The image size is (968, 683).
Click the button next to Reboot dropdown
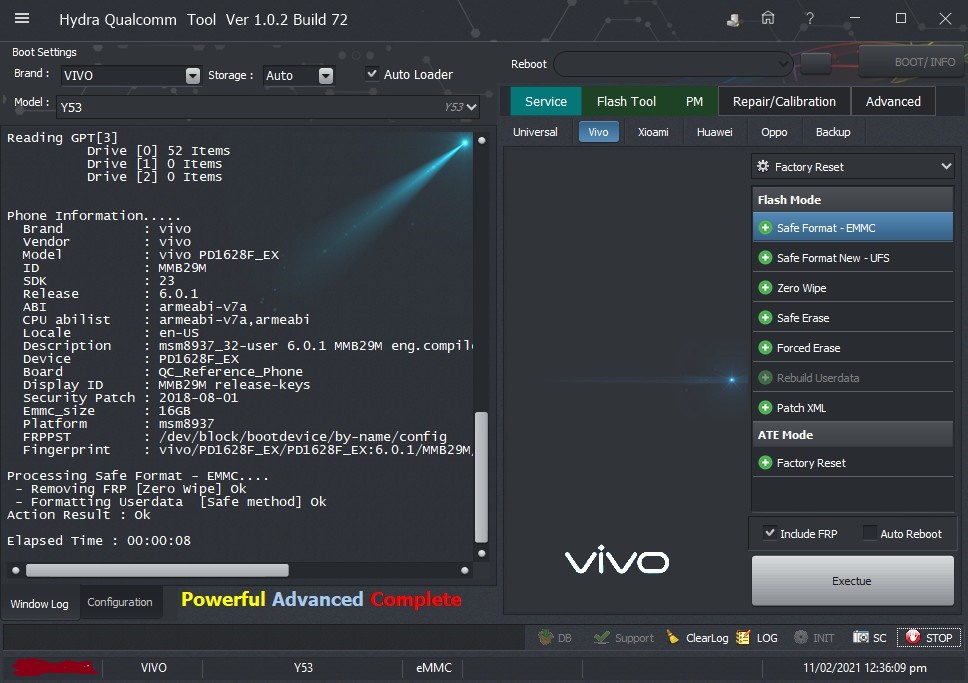click(816, 63)
